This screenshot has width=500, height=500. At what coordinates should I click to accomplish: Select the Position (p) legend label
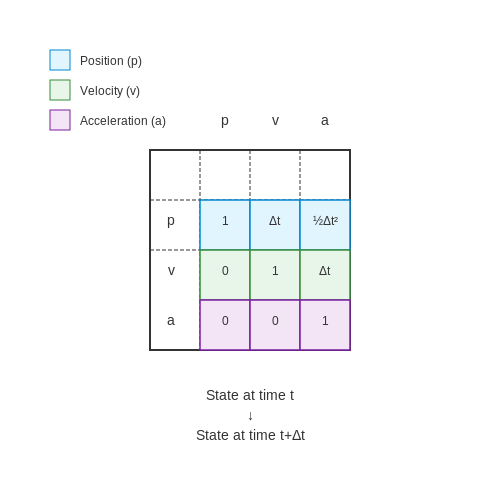(111, 61)
